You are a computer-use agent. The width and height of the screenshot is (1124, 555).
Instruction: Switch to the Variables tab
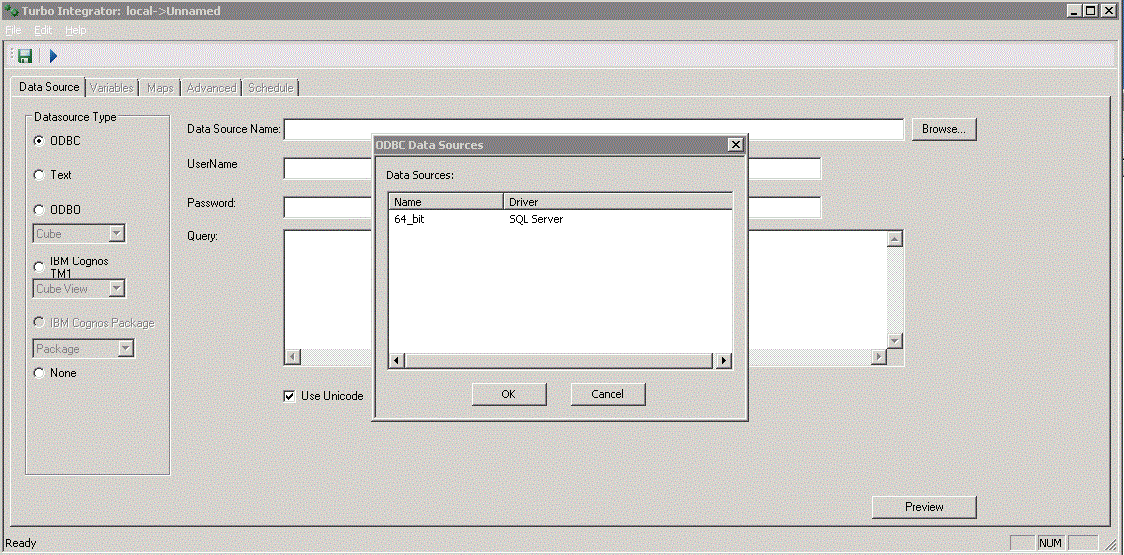(x=111, y=87)
